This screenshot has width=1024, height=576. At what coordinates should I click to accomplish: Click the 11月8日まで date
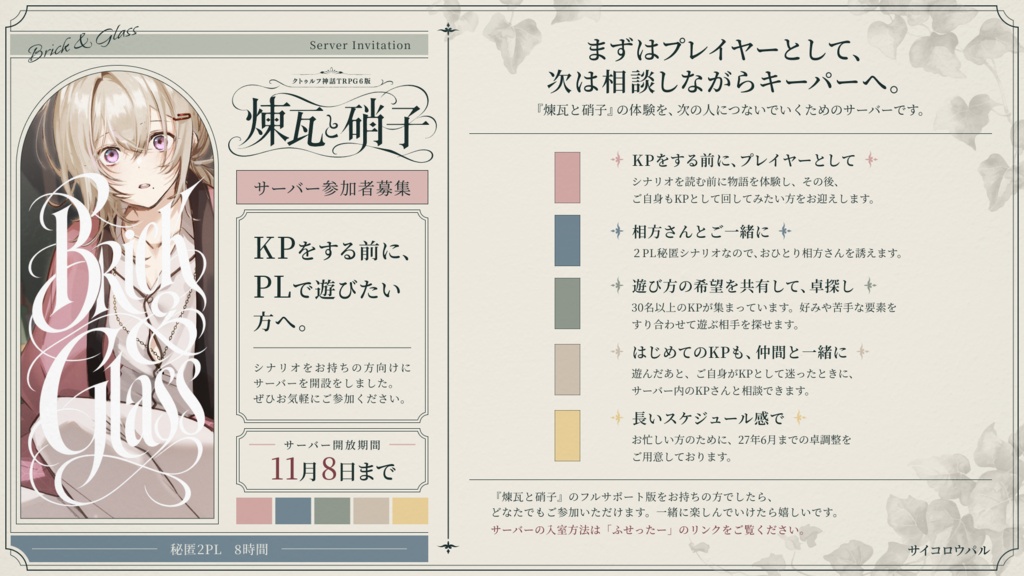pyautogui.click(x=332, y=470)
